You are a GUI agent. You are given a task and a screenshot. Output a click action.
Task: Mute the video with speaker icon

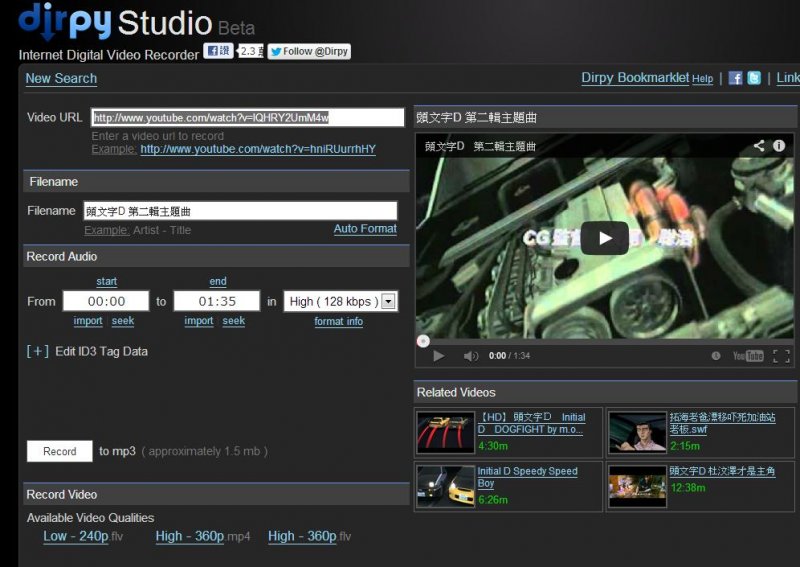tap(470, 356)
